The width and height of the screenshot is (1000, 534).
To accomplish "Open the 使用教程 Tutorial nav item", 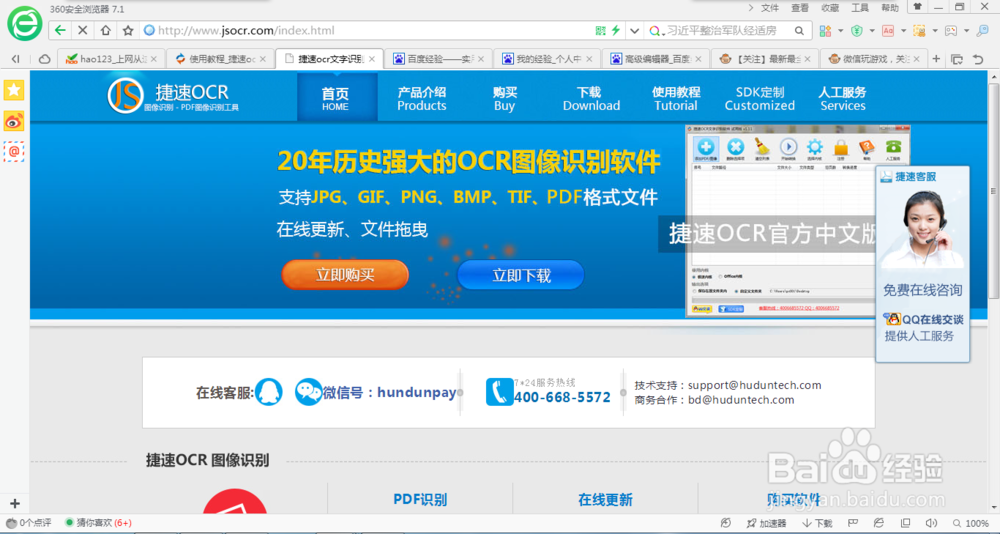I will [675, 98].
